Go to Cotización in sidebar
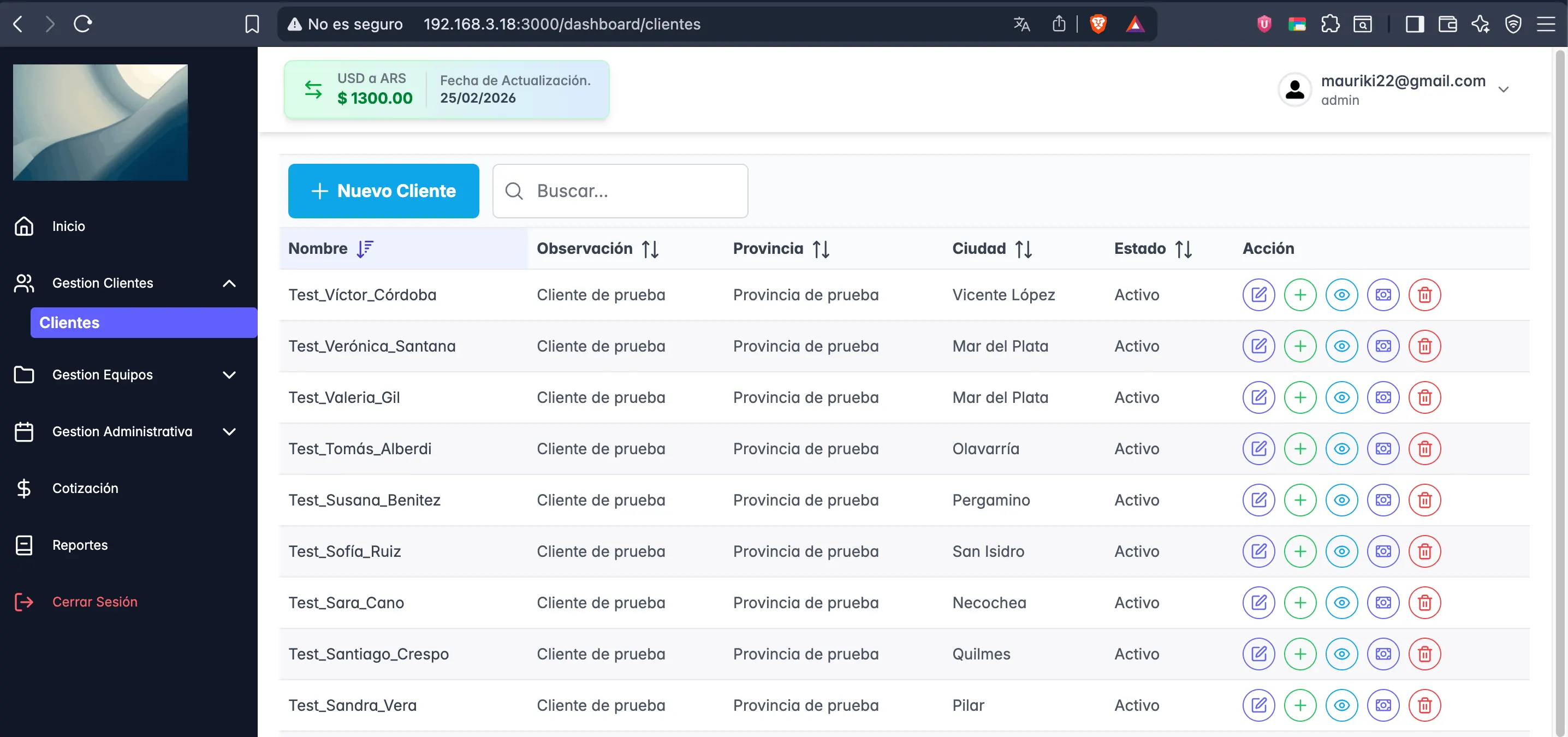 85,488
